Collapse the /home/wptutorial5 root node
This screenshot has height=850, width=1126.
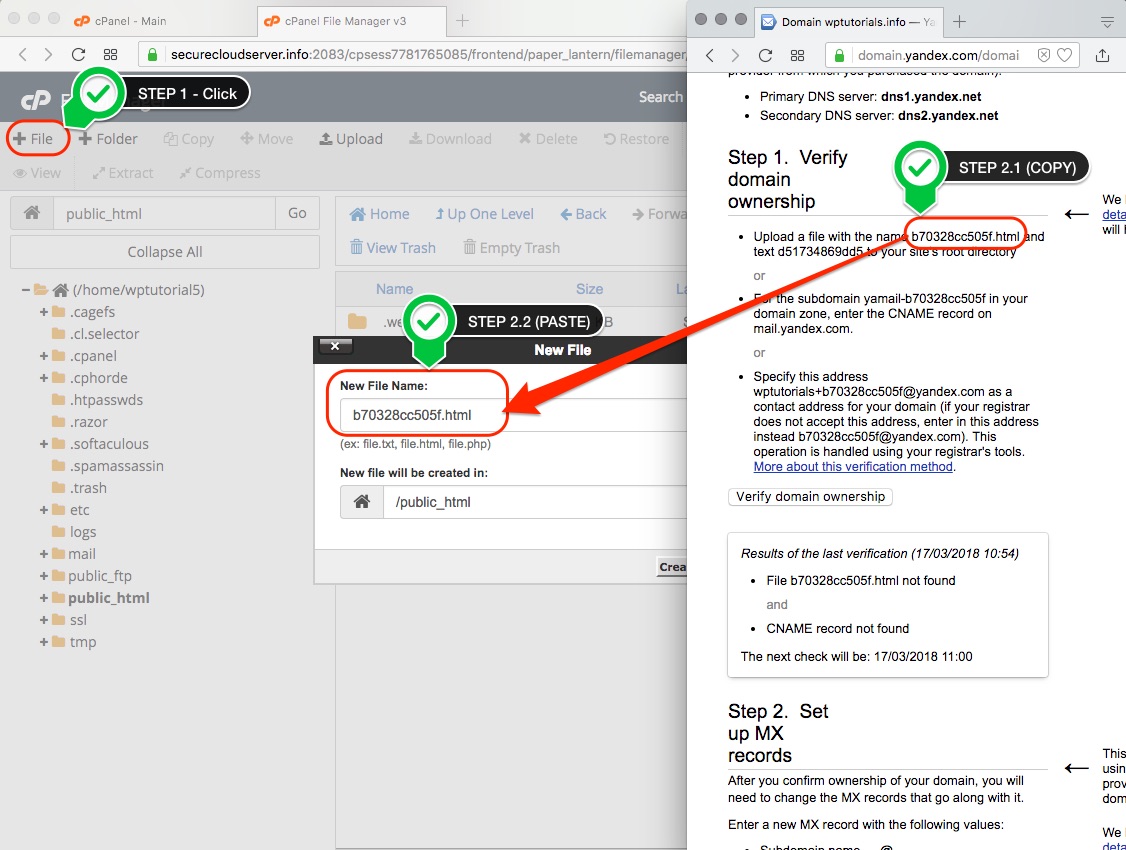click(x=26, y=290)
